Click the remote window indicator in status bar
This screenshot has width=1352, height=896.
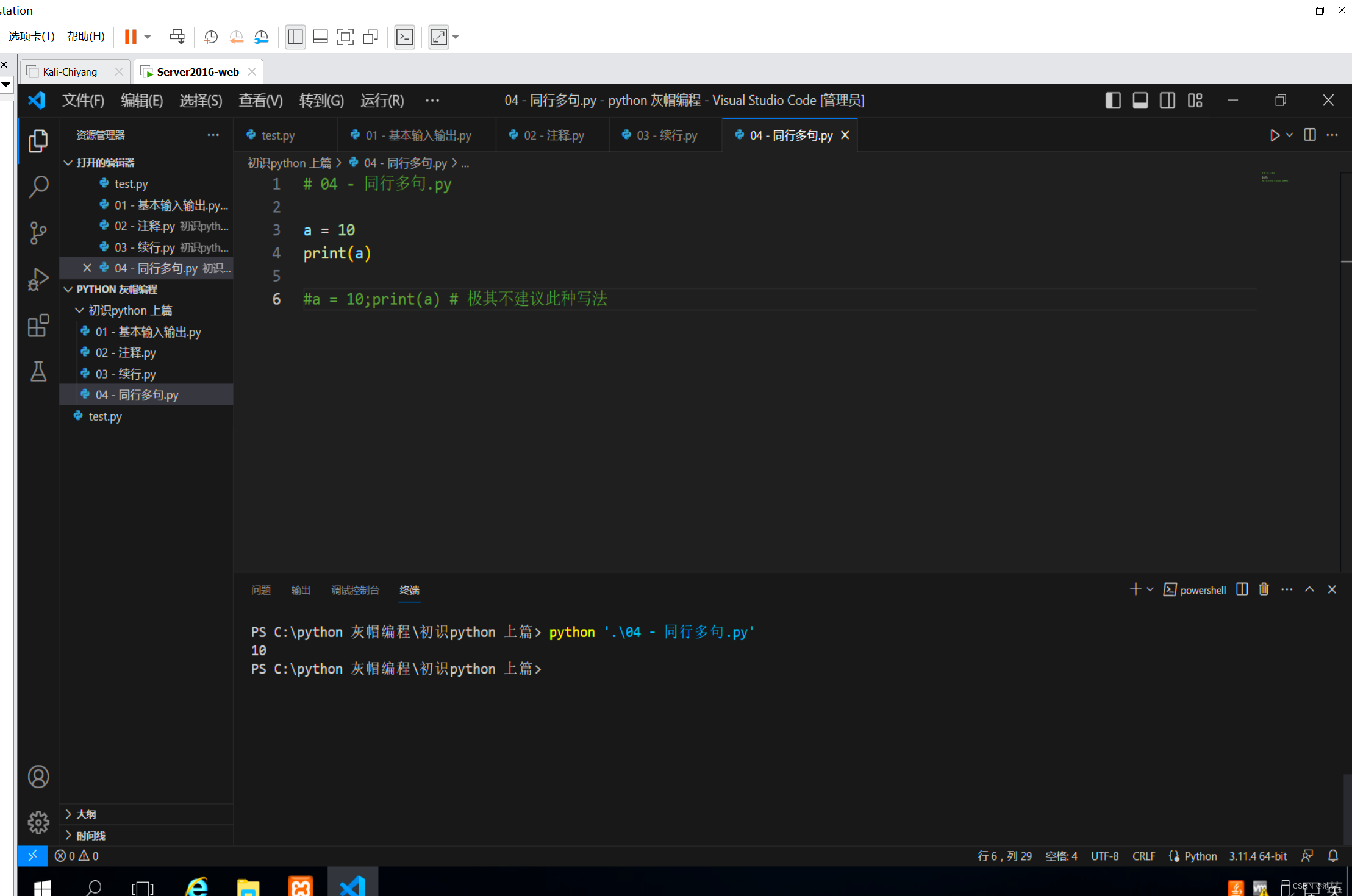(32, 856)
